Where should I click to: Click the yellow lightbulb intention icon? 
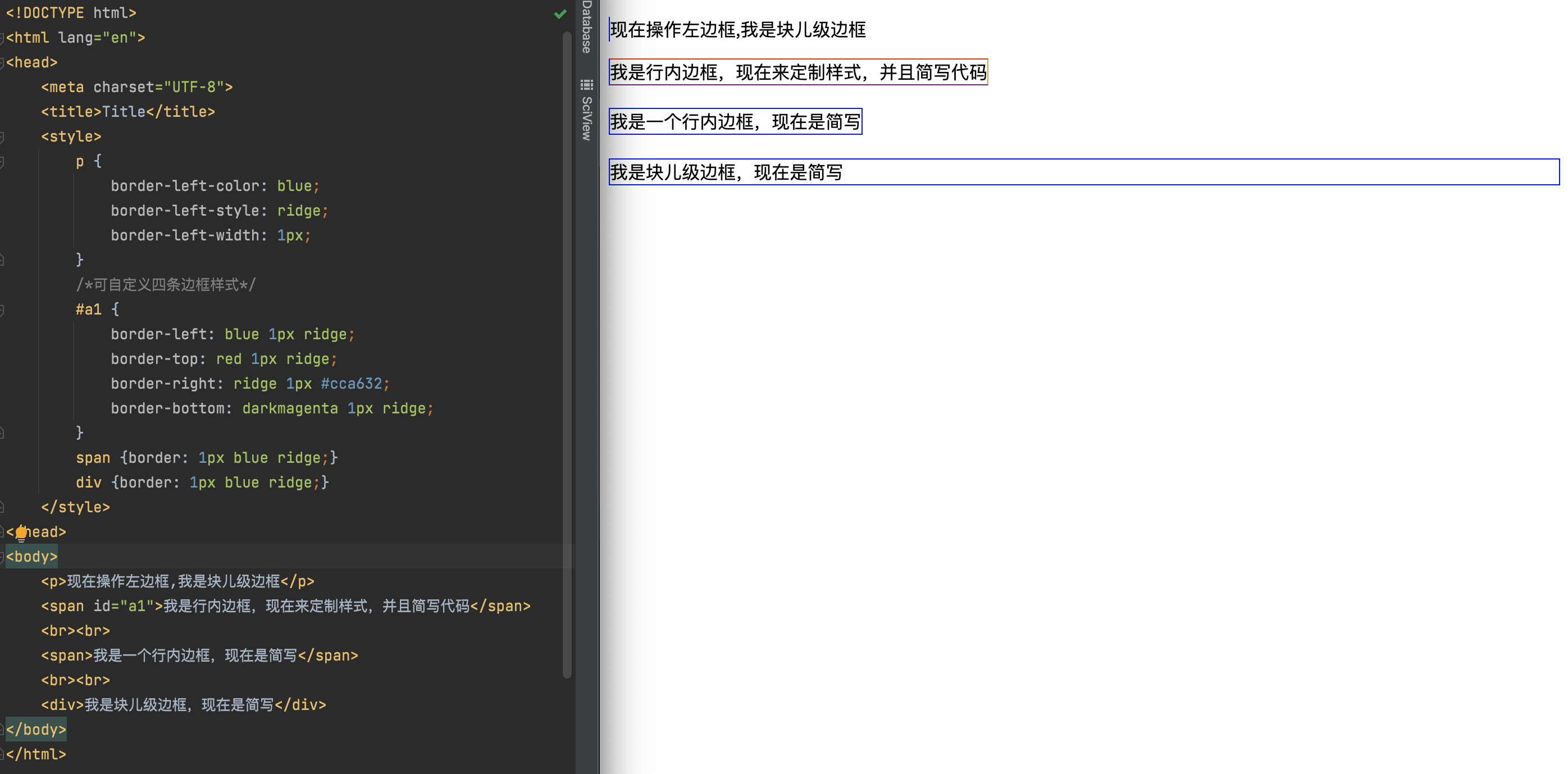tap(21, 534)
